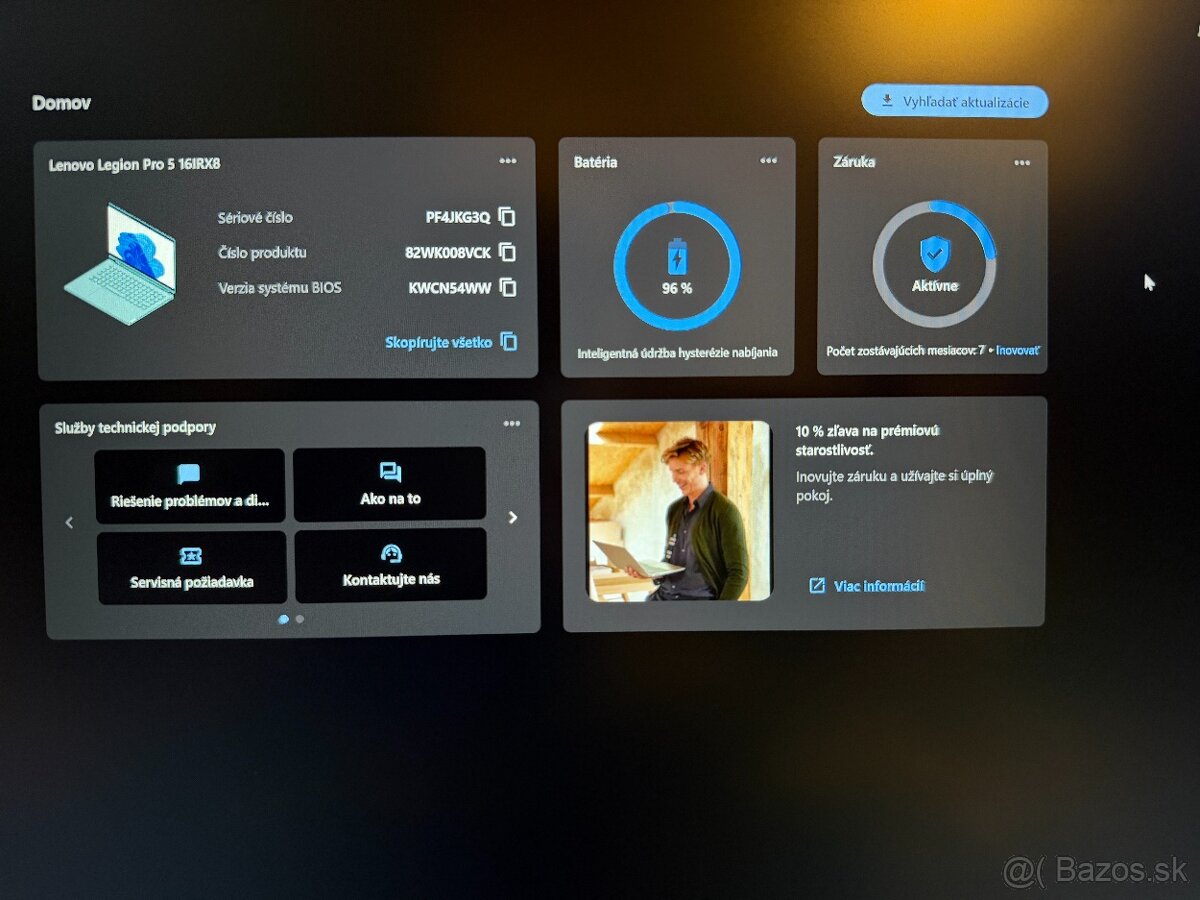1200x900 pixels.
Task: Open the Záruka card three-dot menu
Action: click(1022, 163)
